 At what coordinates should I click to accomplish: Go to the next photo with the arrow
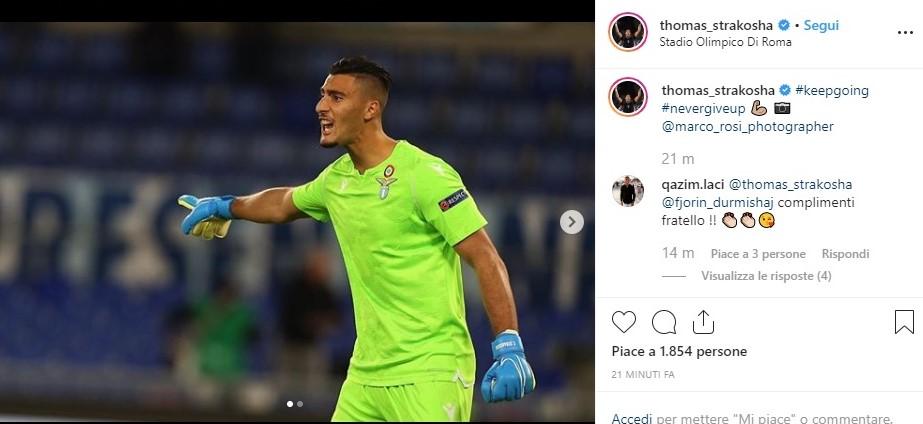[572, 222]
